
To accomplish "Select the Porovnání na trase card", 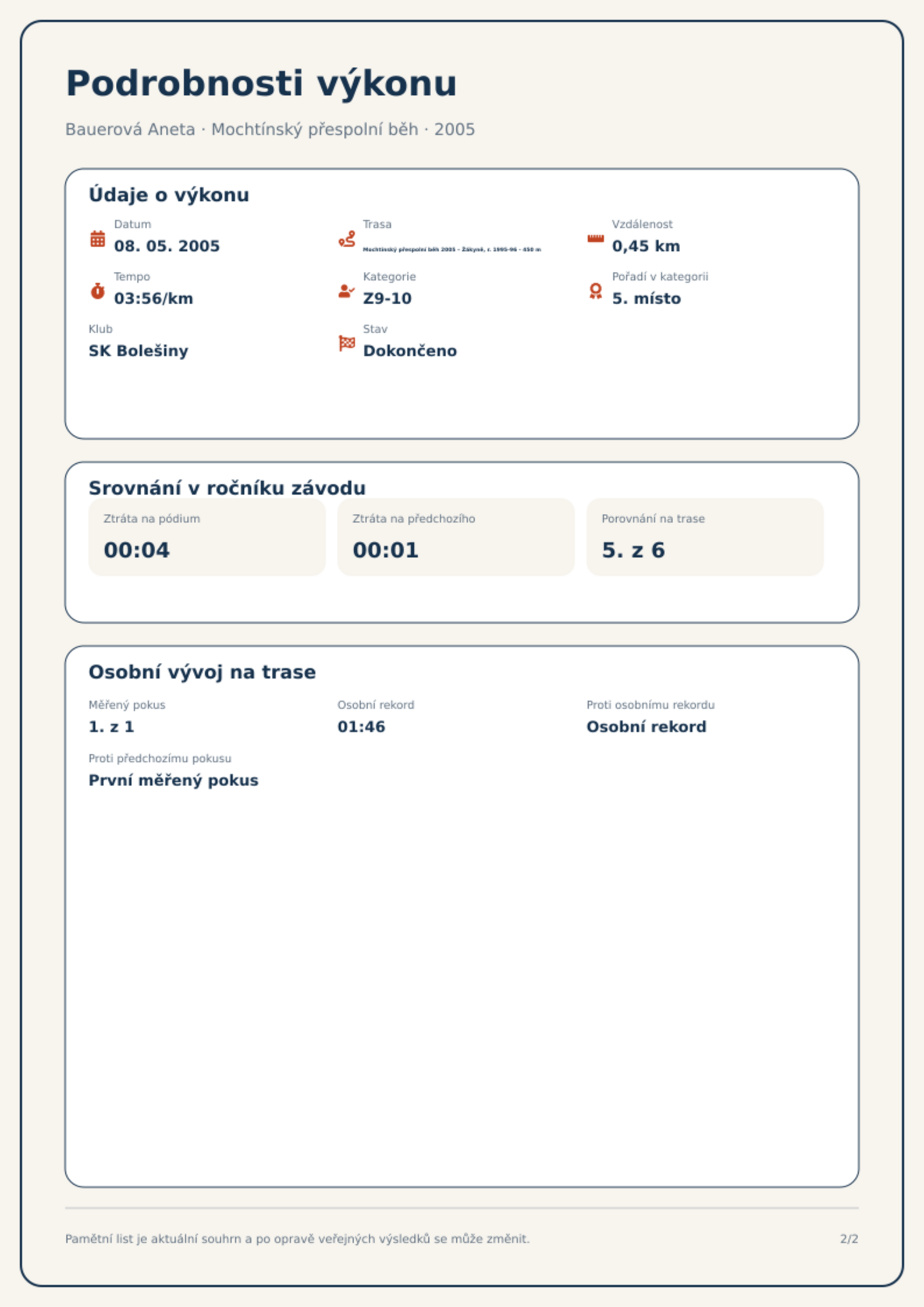I will [705, 537].
